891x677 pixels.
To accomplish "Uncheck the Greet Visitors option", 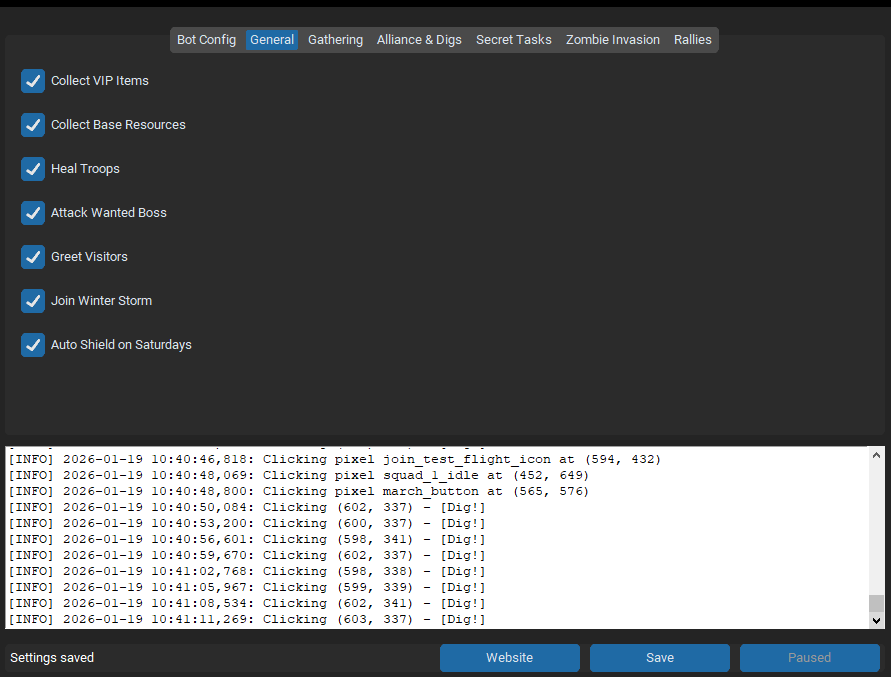I will [33, 257].
